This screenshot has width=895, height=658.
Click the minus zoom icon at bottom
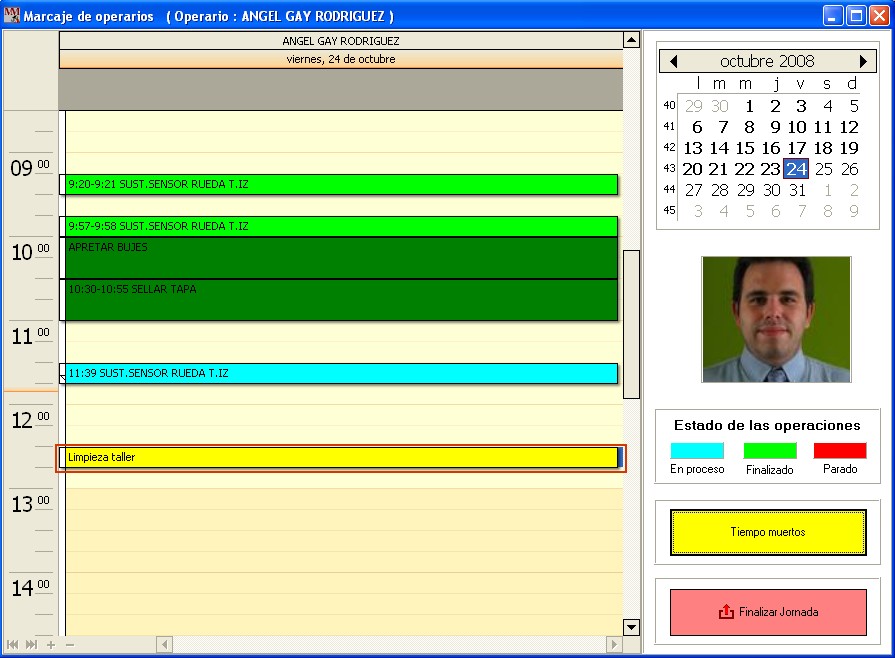pyautogui.click(x=70, y=645)
